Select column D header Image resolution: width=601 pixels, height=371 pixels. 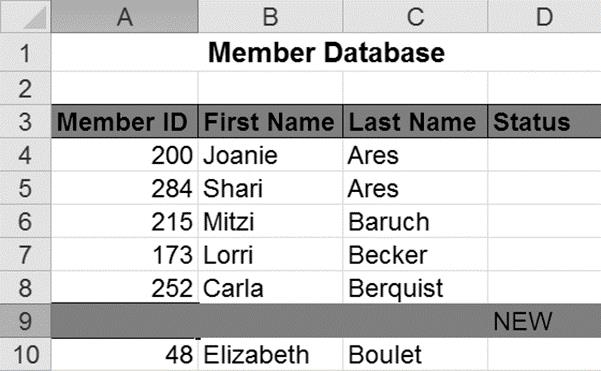(x=544, y=16)
